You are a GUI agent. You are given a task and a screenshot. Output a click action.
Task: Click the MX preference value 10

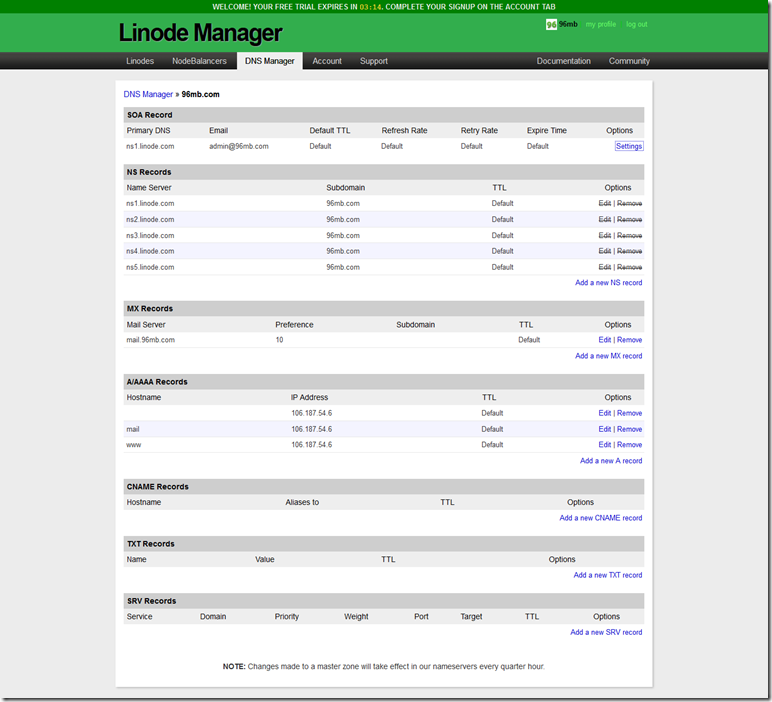tap(279, 340)
